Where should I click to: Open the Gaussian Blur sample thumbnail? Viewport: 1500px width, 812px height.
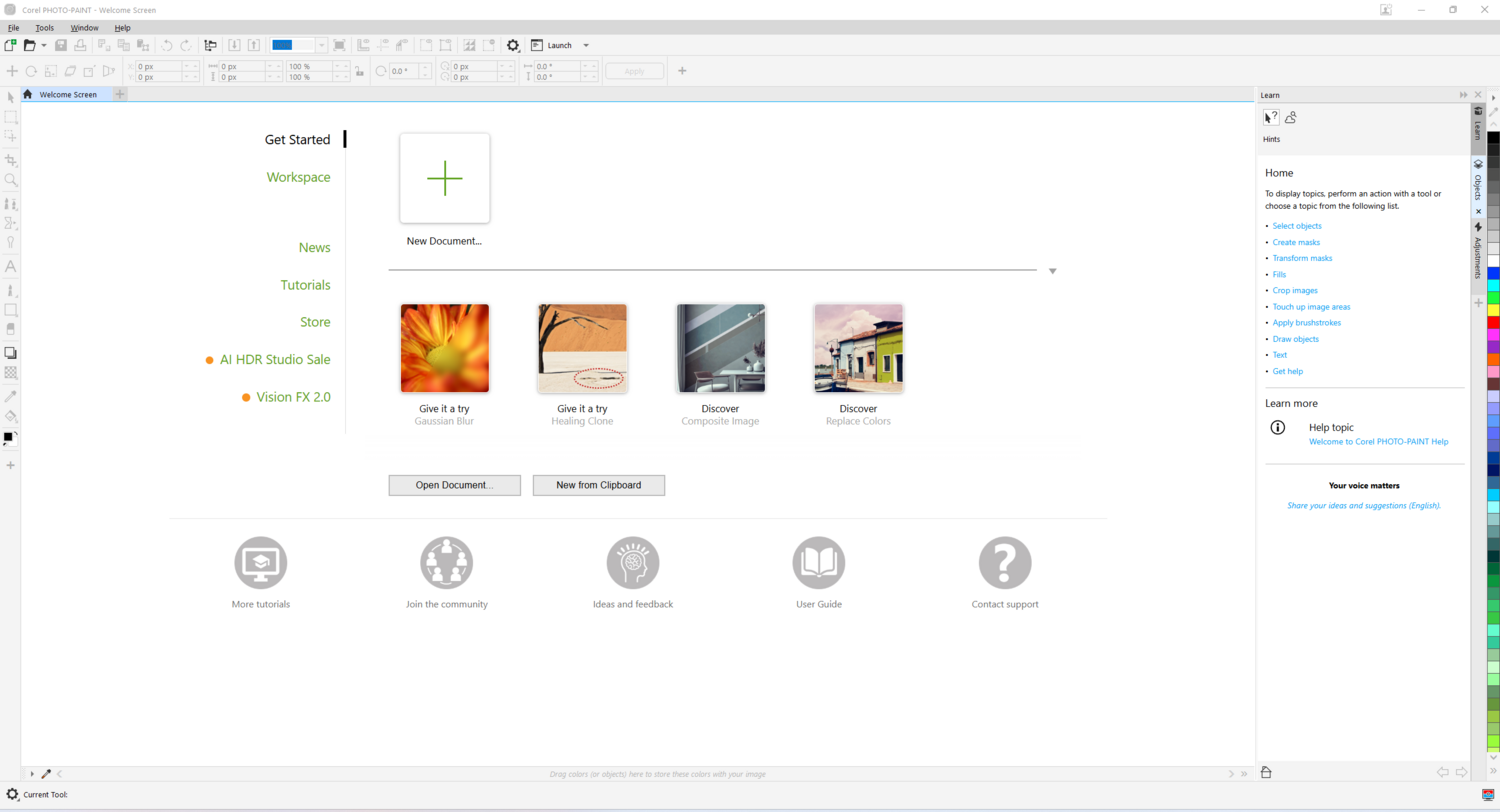tap(445, 348)
